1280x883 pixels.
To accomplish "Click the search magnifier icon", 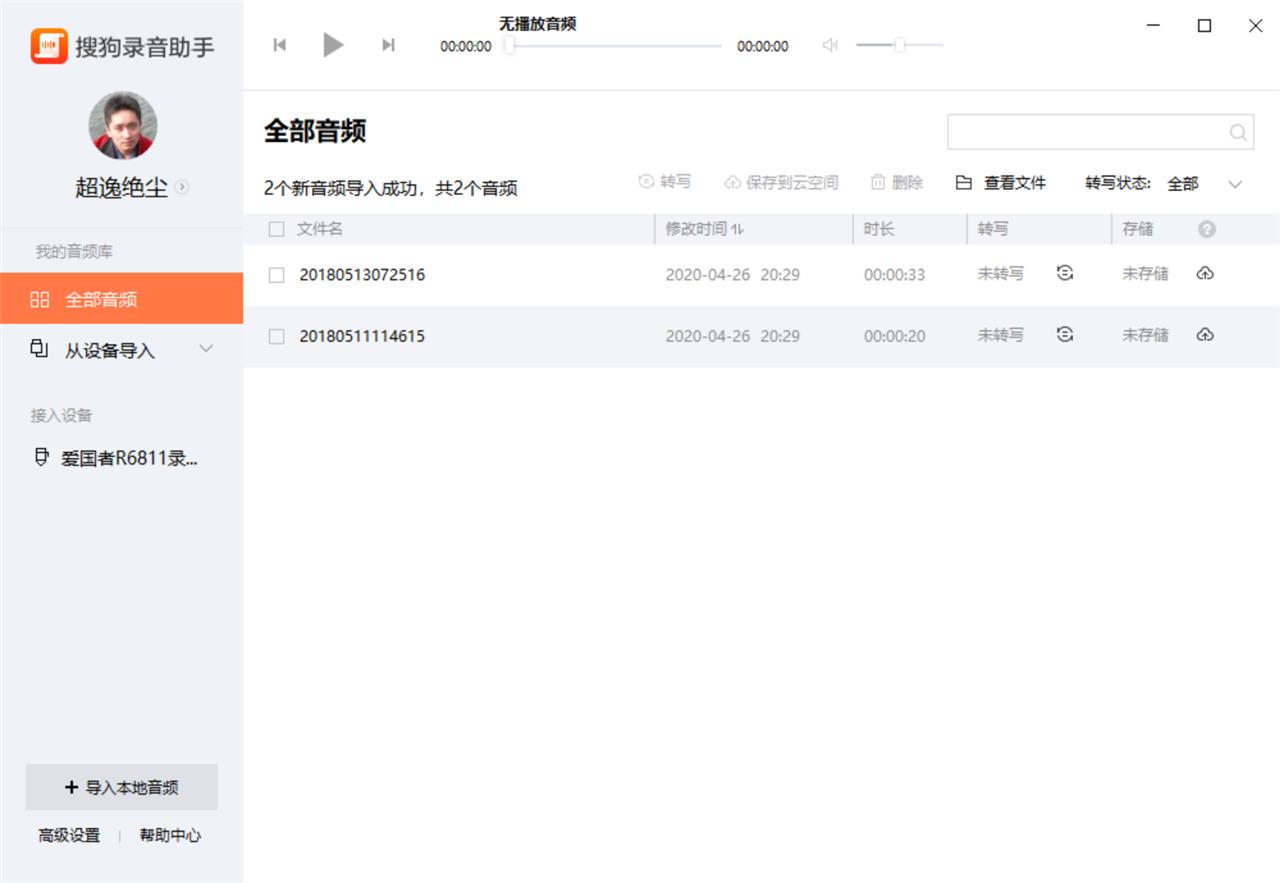I will tap(1236, 131).
